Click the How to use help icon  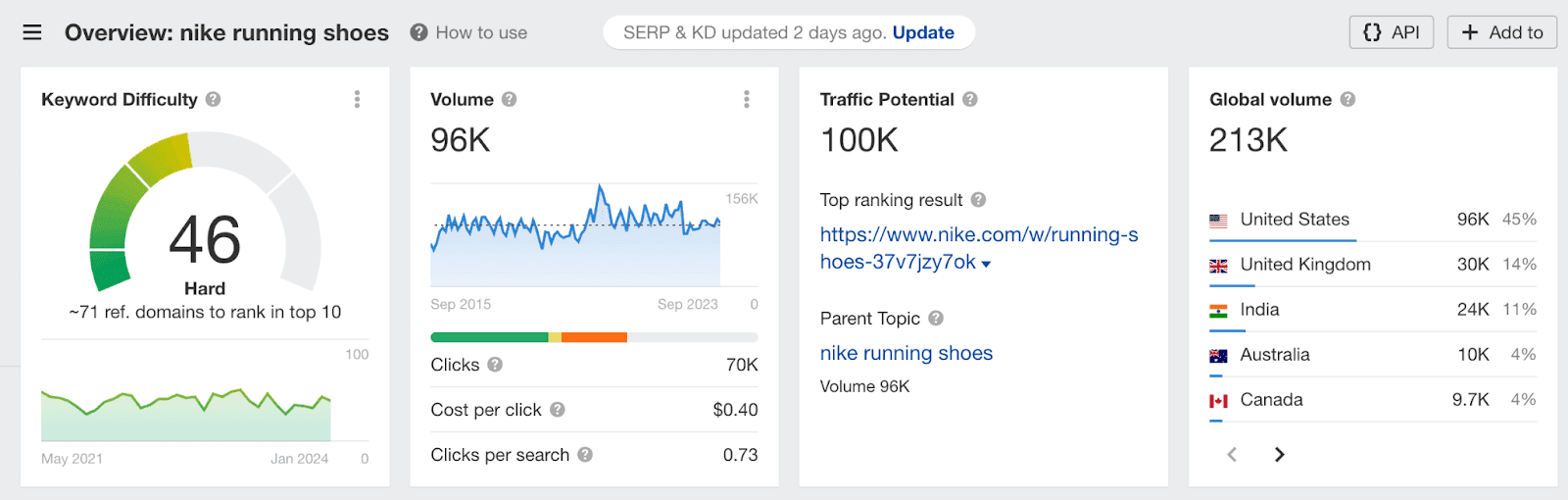[x=418, y=32]
